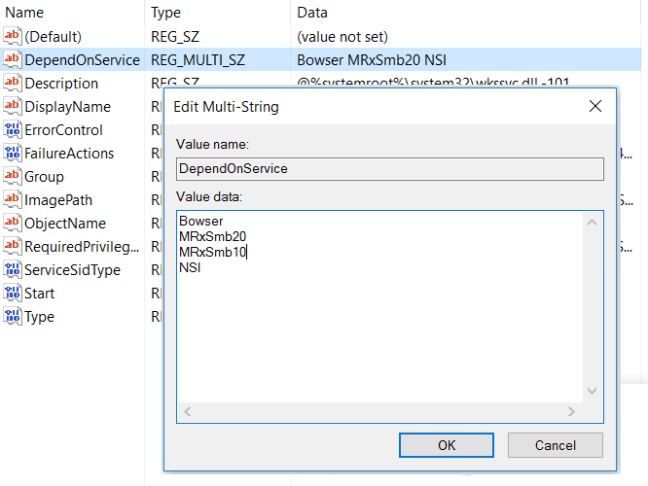
Task: Click the Type DWORD value icon
Action: pos(13,317)
